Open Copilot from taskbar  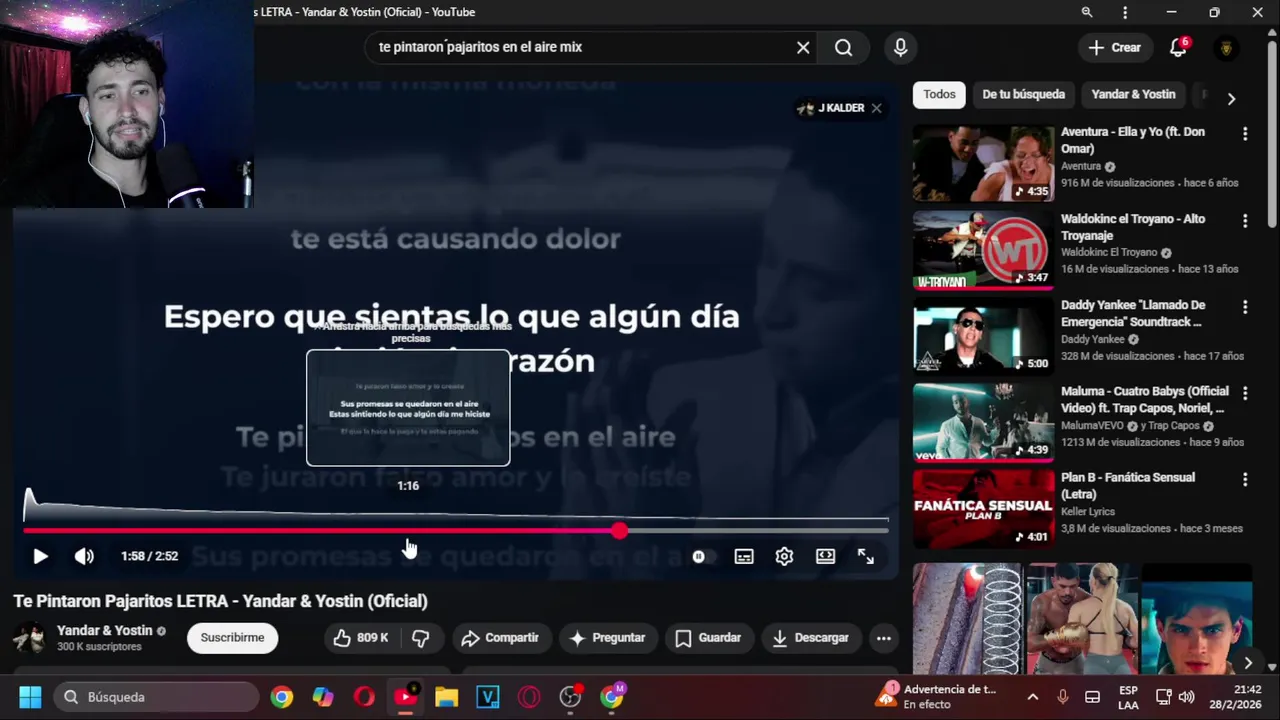[x=323, y=697]
